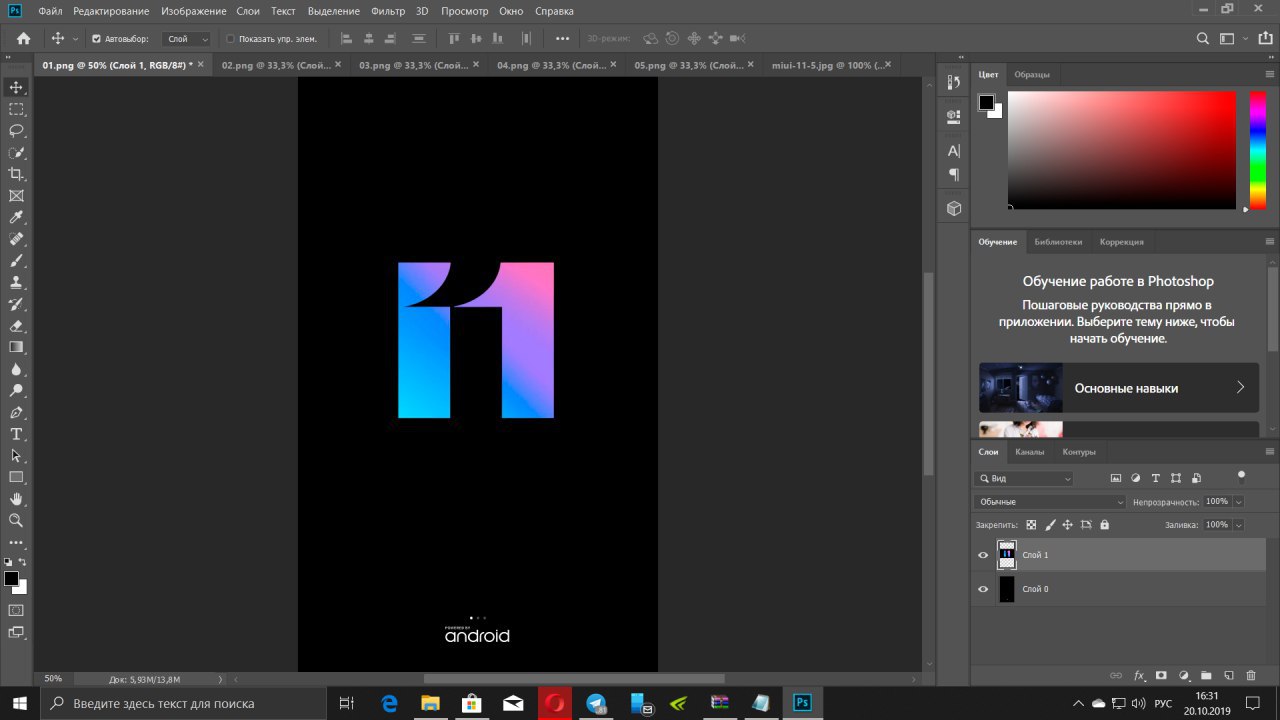1280x720 pixels.
Task: Open the tool preset picker arrow beside Move icon
Action: click(x=75, y=39)
